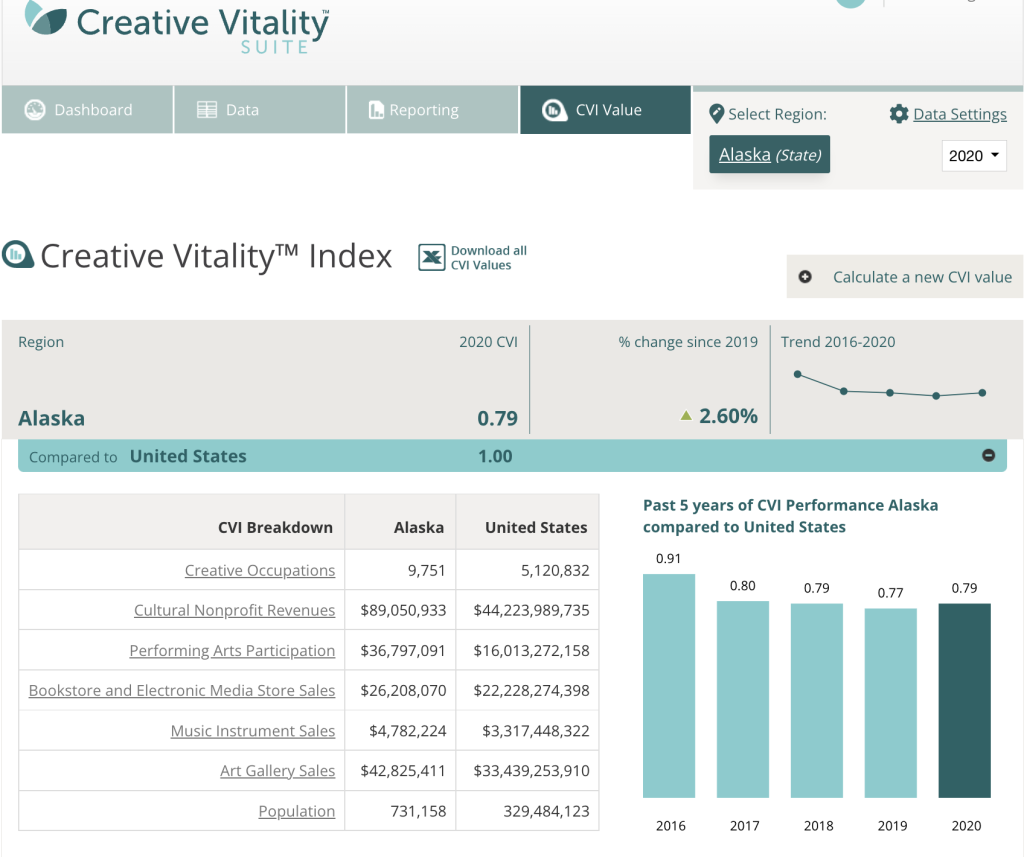Click the 2.60% change value

point(728,415)
